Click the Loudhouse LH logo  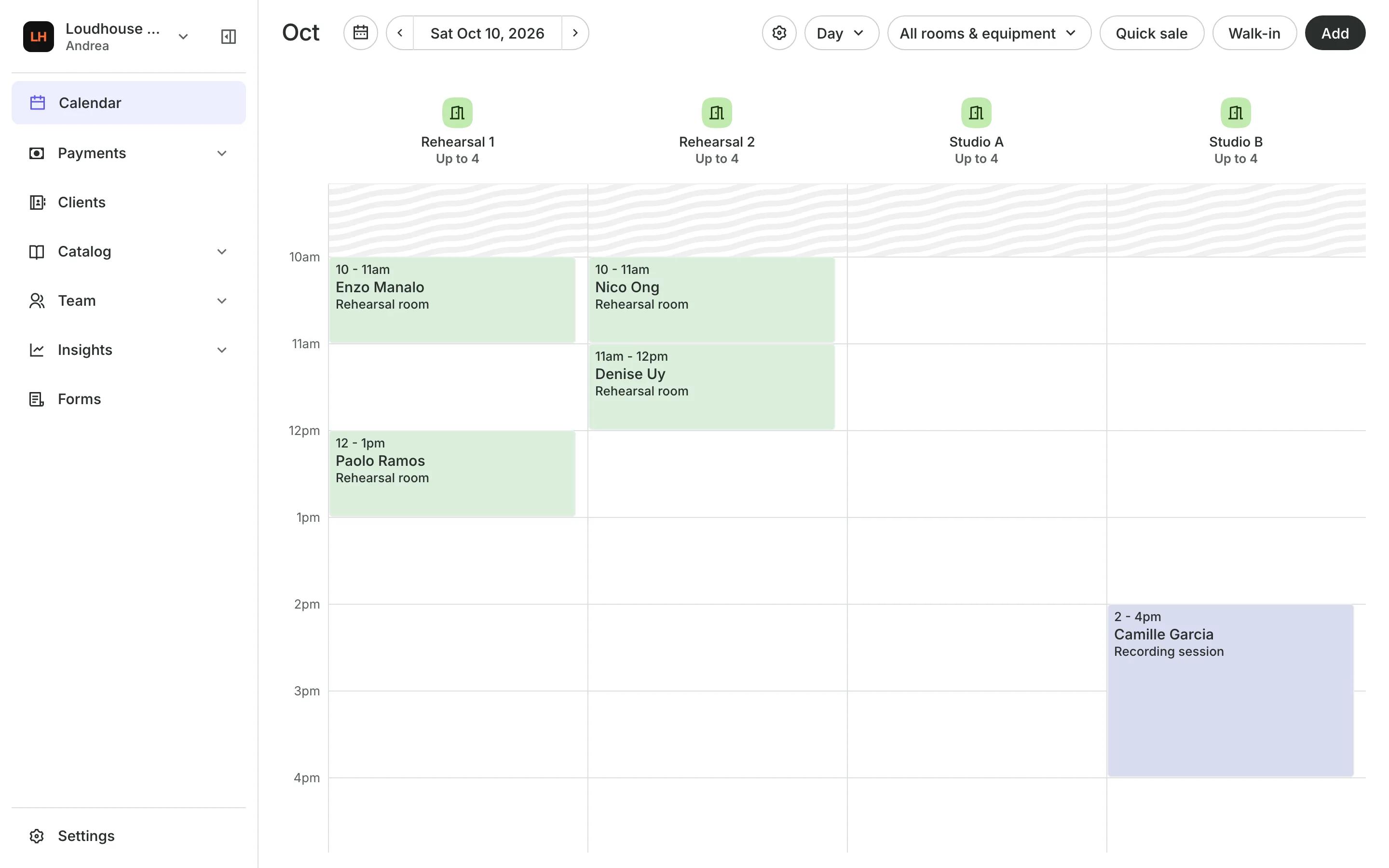click(39, 37)
